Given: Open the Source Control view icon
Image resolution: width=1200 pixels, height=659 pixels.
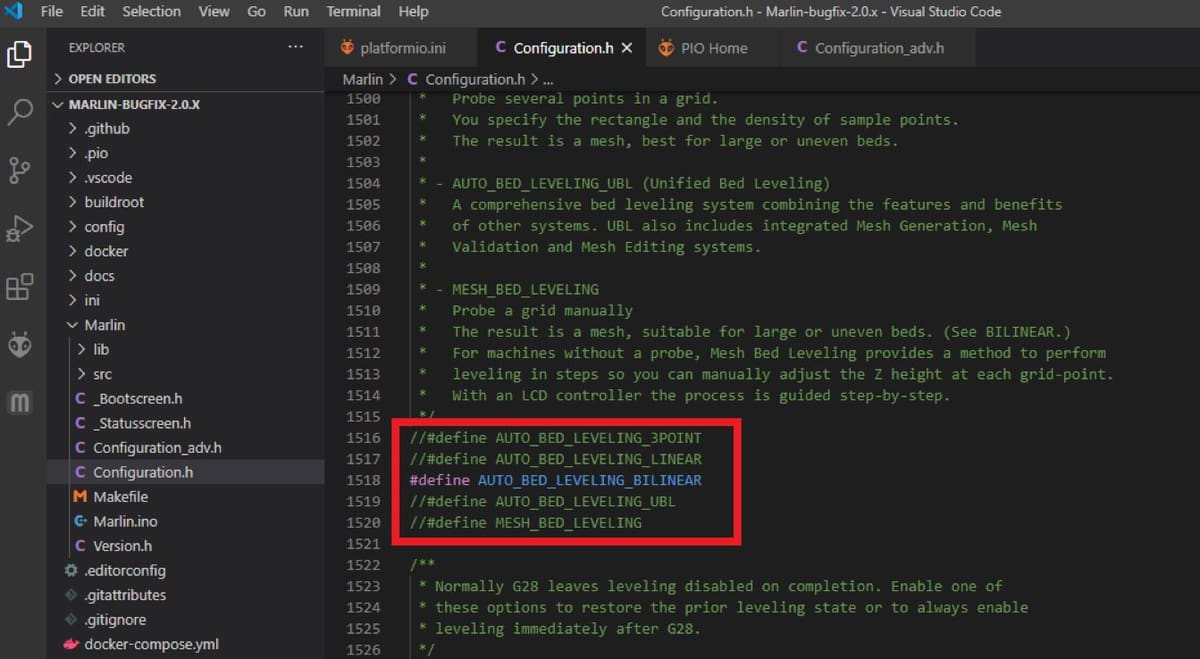Looking at the screenshot, I should click(20, 170).
